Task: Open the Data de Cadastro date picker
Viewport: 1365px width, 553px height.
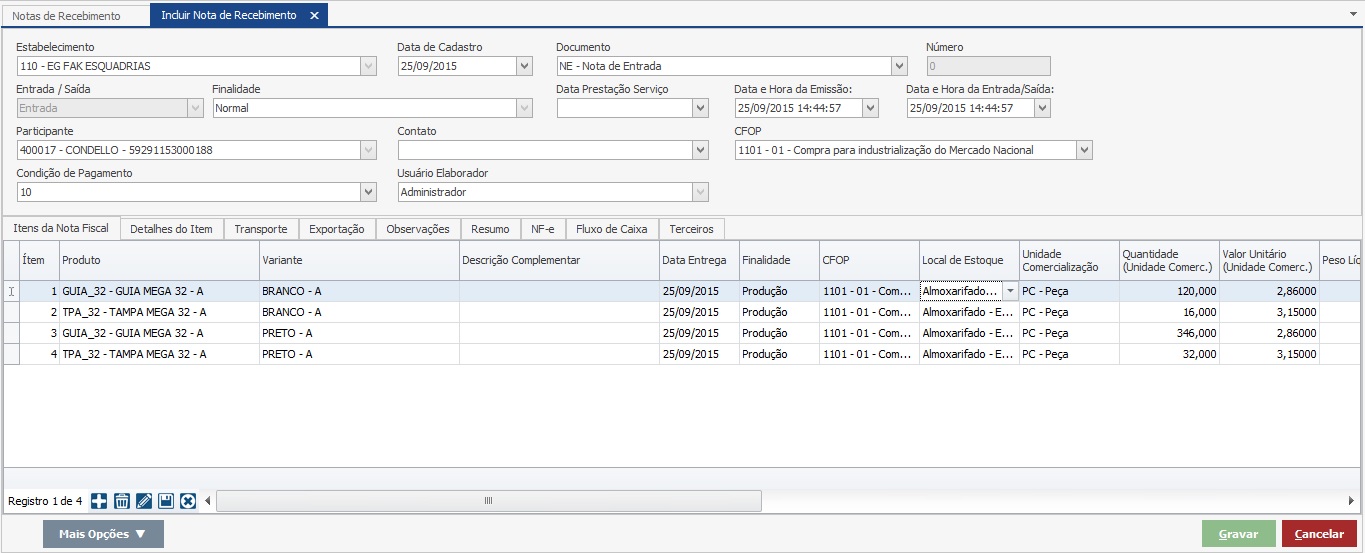Action: (x=524, y=66)
